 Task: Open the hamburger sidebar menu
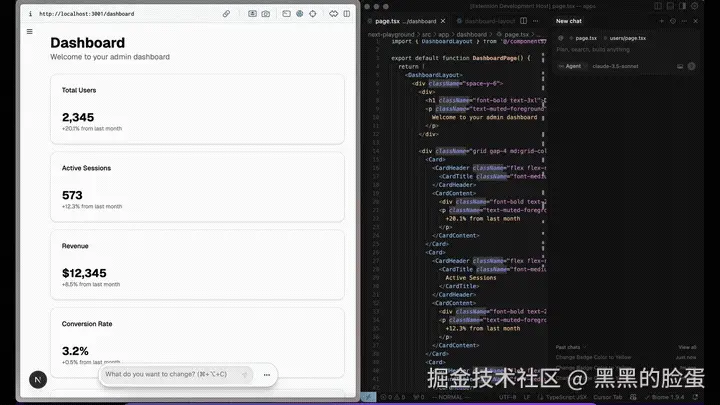(30, 32)
